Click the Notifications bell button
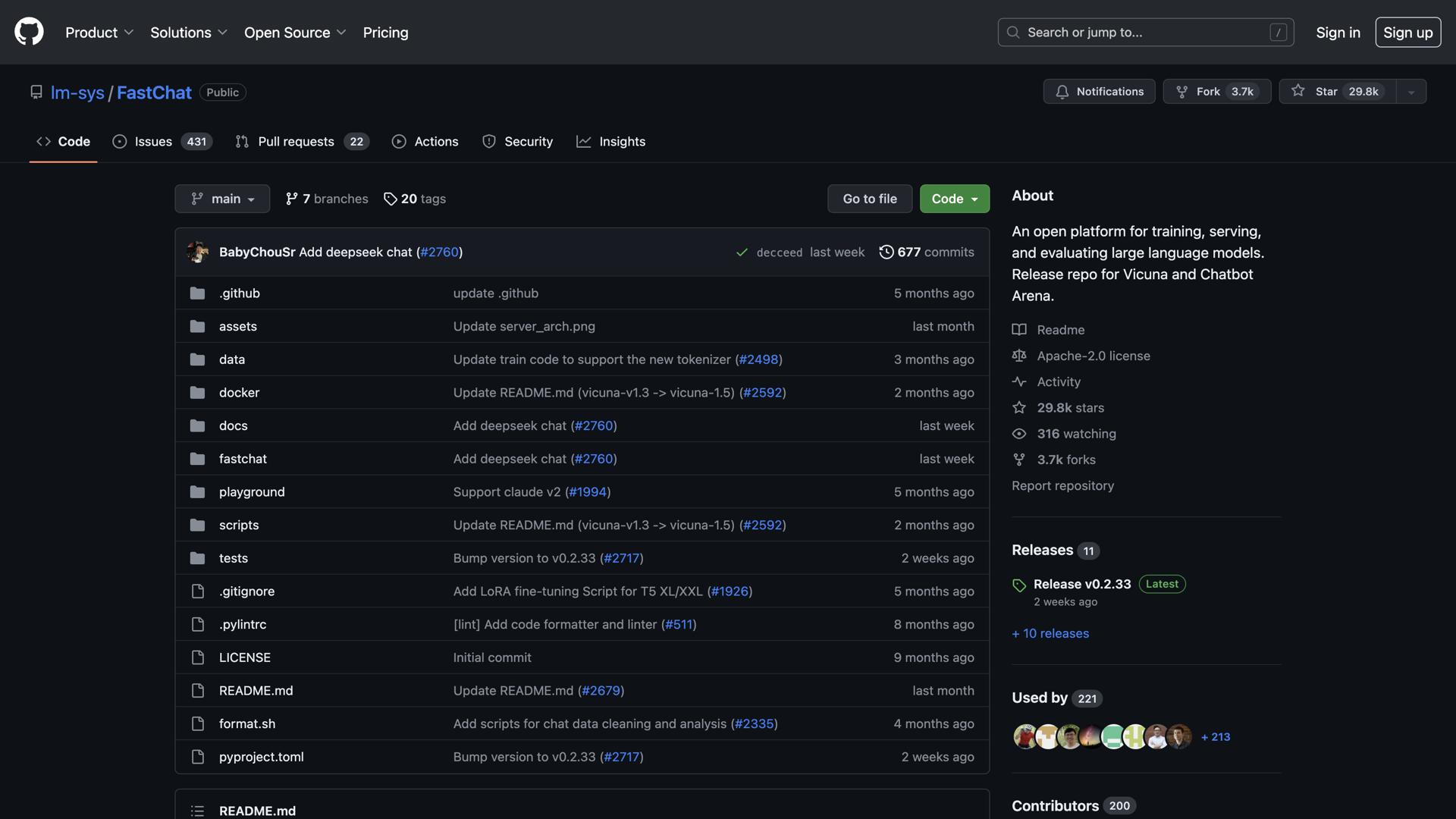This screenshot has height=819, width=1456. (1099, 92)
